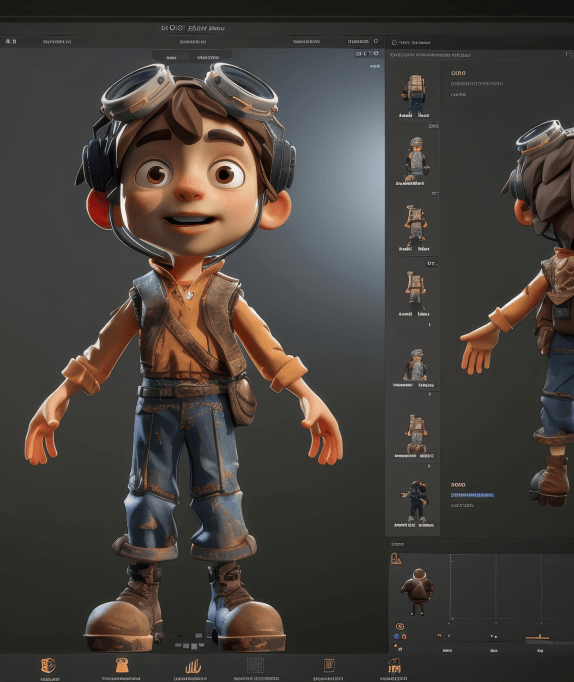Click the heading text above the blue highlighted line
The image size is (574, 682).
pos(458,485)
